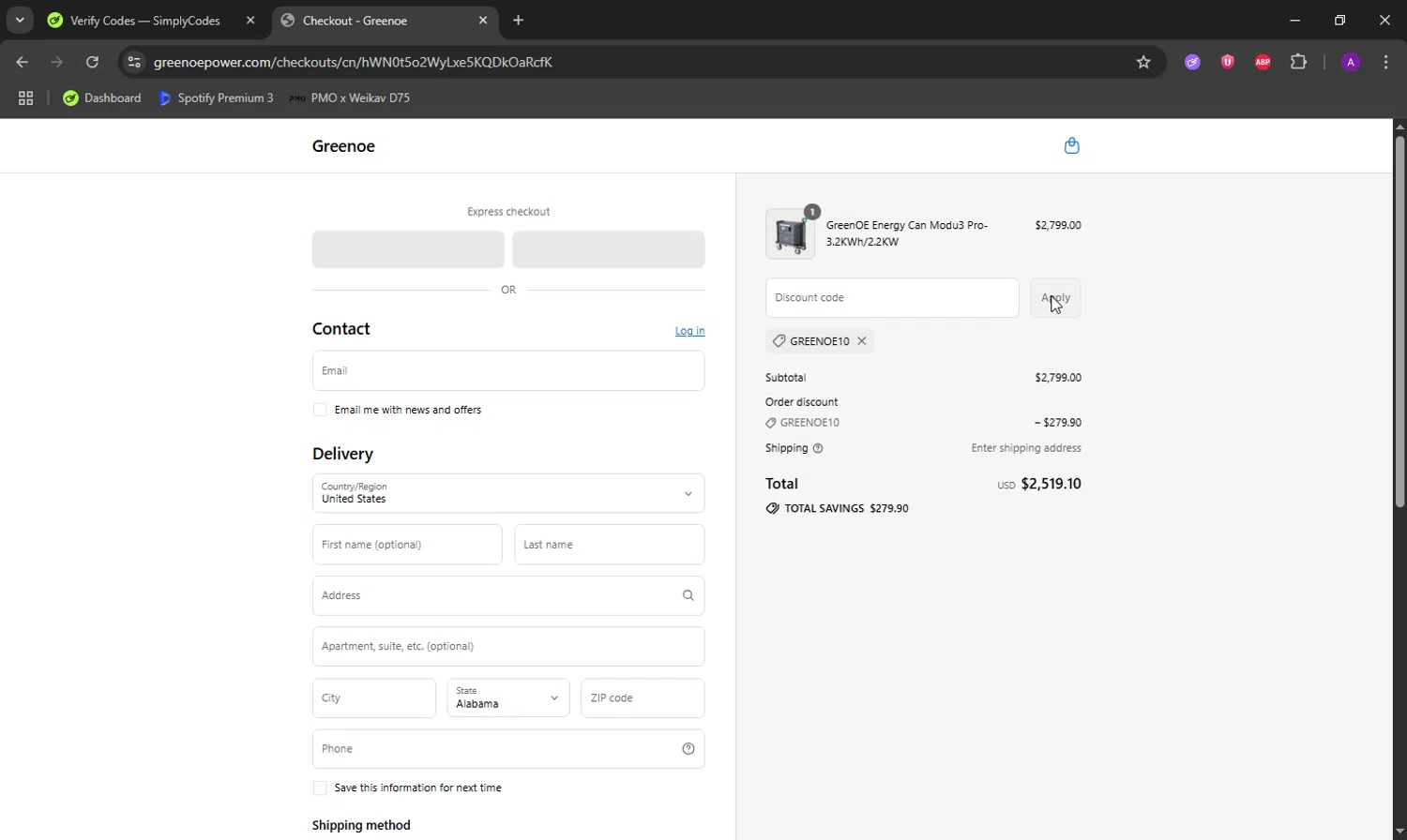
Task: Enable Save this information for next time
Action: click(x=320, y=787)
